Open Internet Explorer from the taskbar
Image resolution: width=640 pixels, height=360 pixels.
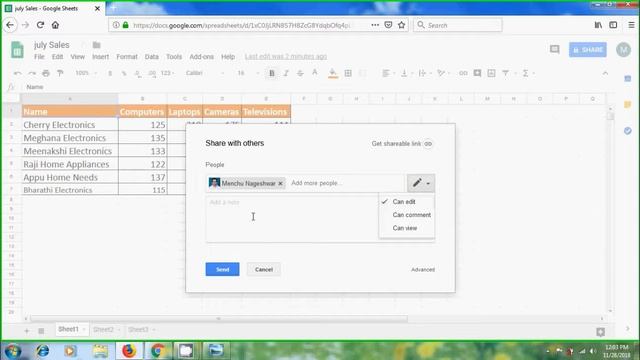tap(42, 351)
